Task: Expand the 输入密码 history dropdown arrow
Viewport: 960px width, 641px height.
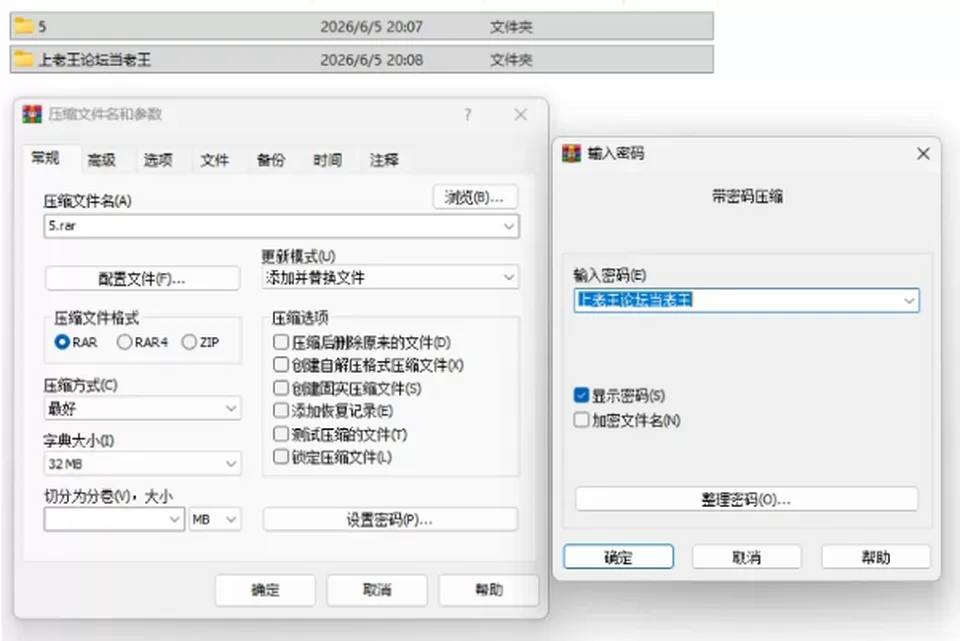Action: [909, 301]
